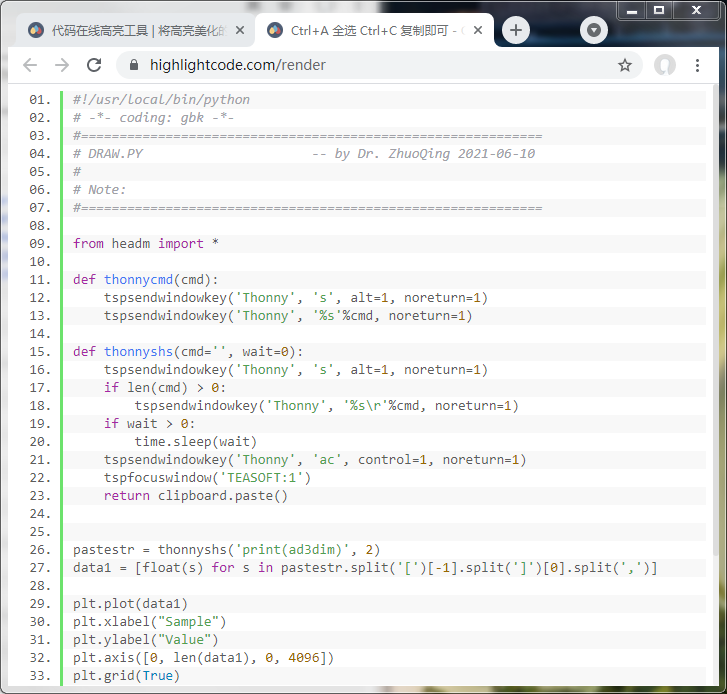The height and width of the screenshot is (694, 727).
Task: Click the 'plt.axis([0, len(data1)' line
Action: click(203, 658)
